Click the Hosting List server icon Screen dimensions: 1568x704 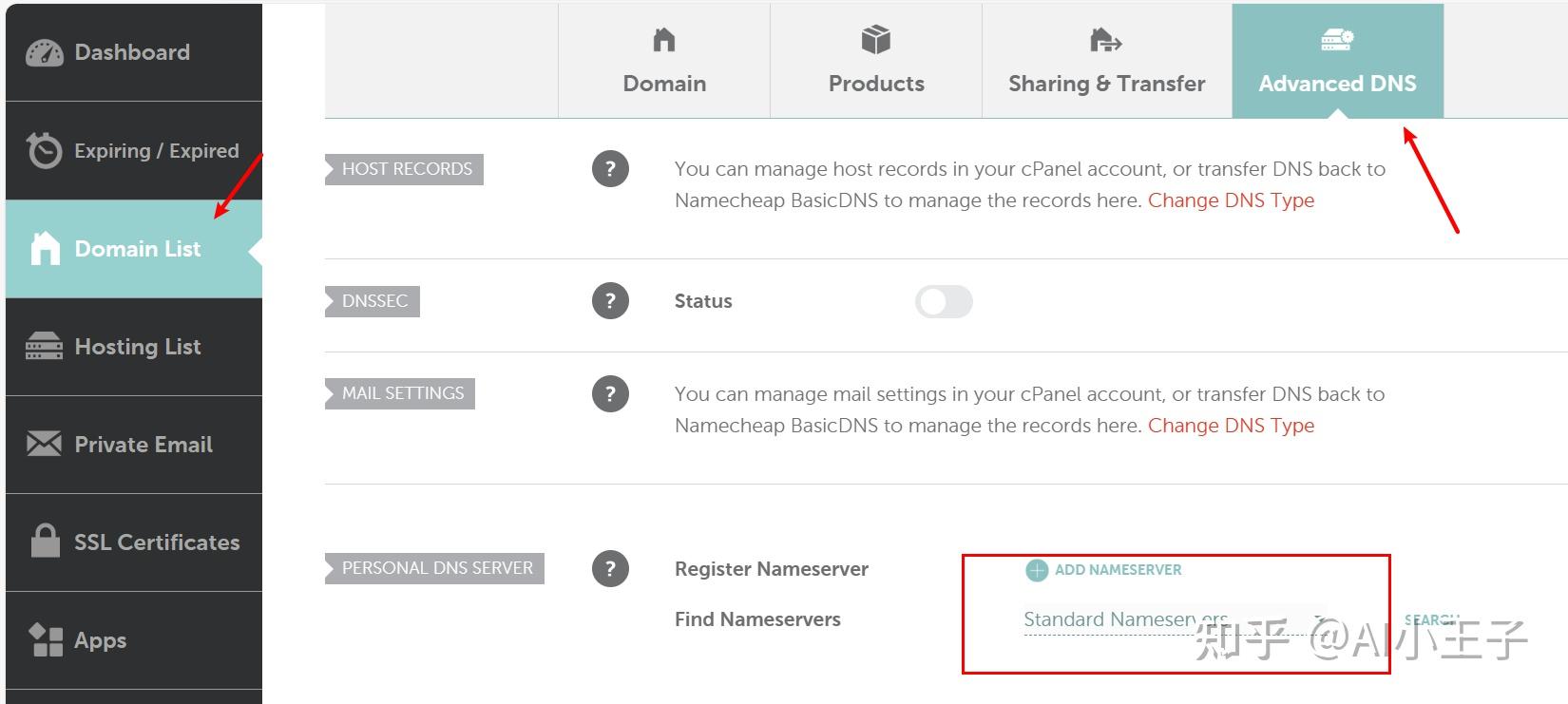[44, 347]
